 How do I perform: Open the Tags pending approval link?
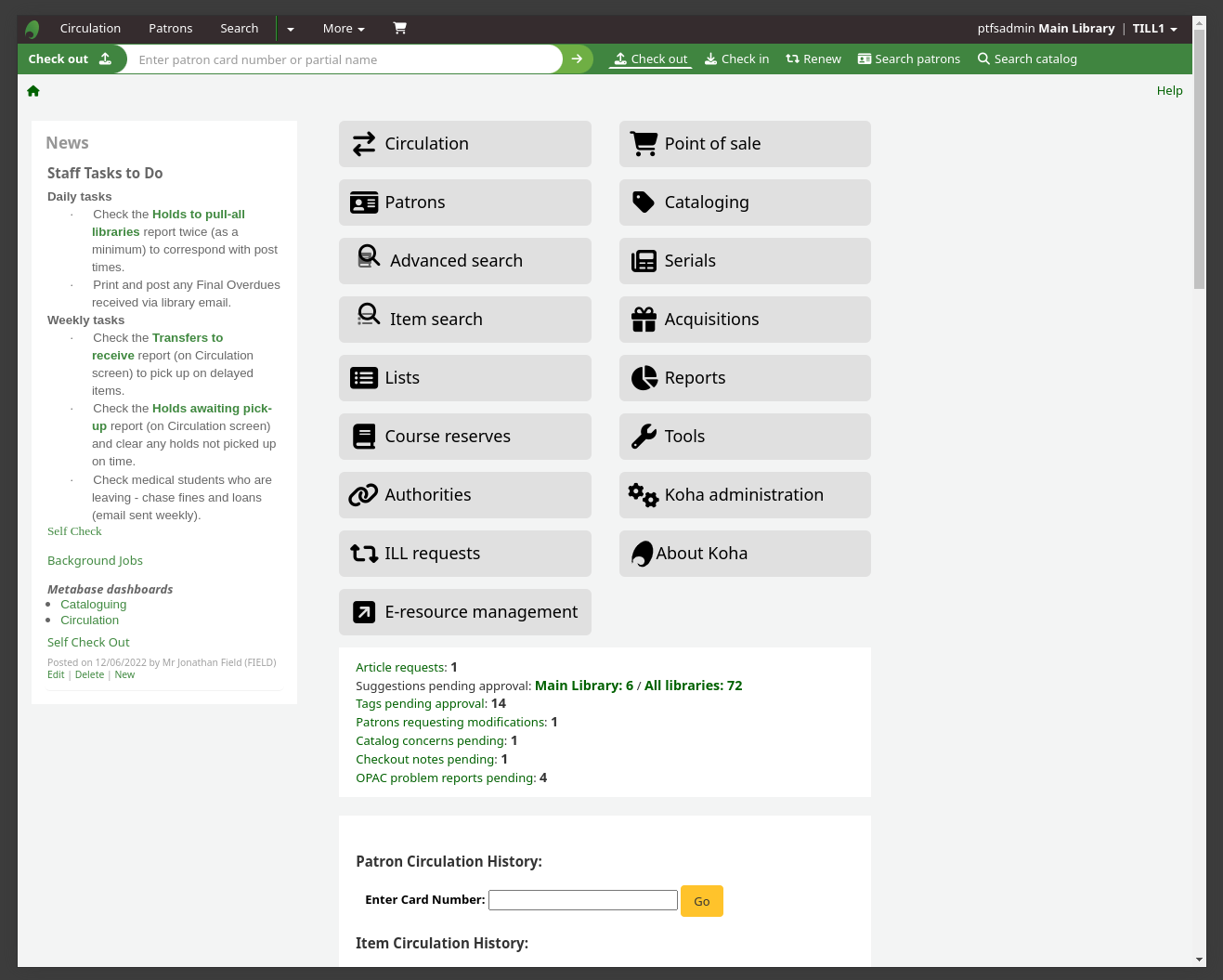coord(422,704)
